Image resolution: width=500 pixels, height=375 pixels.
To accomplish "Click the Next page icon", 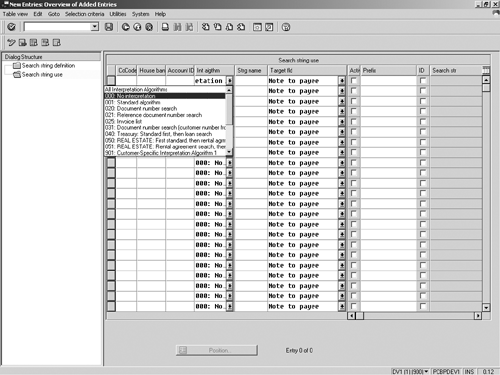I will [x=229, y=27].
